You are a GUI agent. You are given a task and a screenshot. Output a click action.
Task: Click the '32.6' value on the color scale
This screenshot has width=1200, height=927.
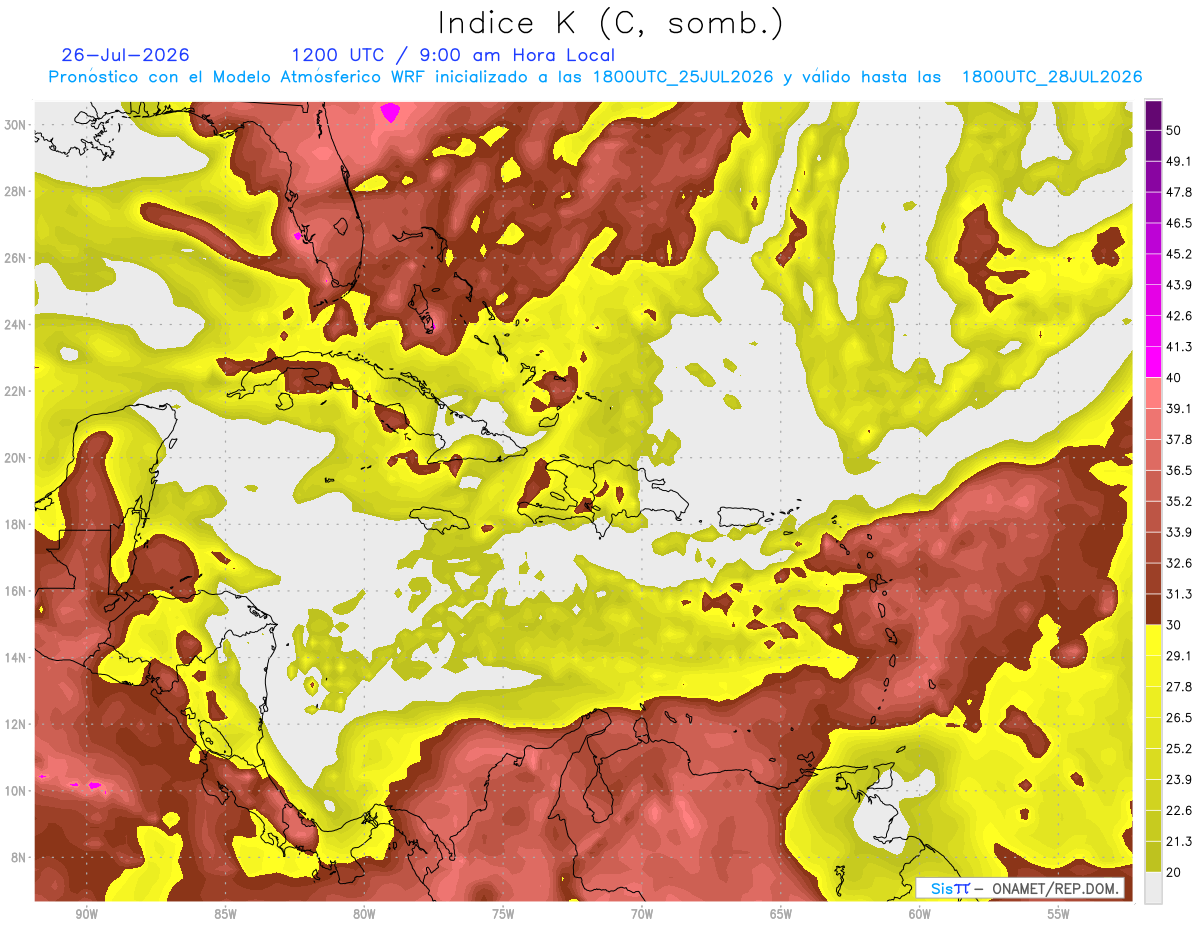click(1178, 563)
